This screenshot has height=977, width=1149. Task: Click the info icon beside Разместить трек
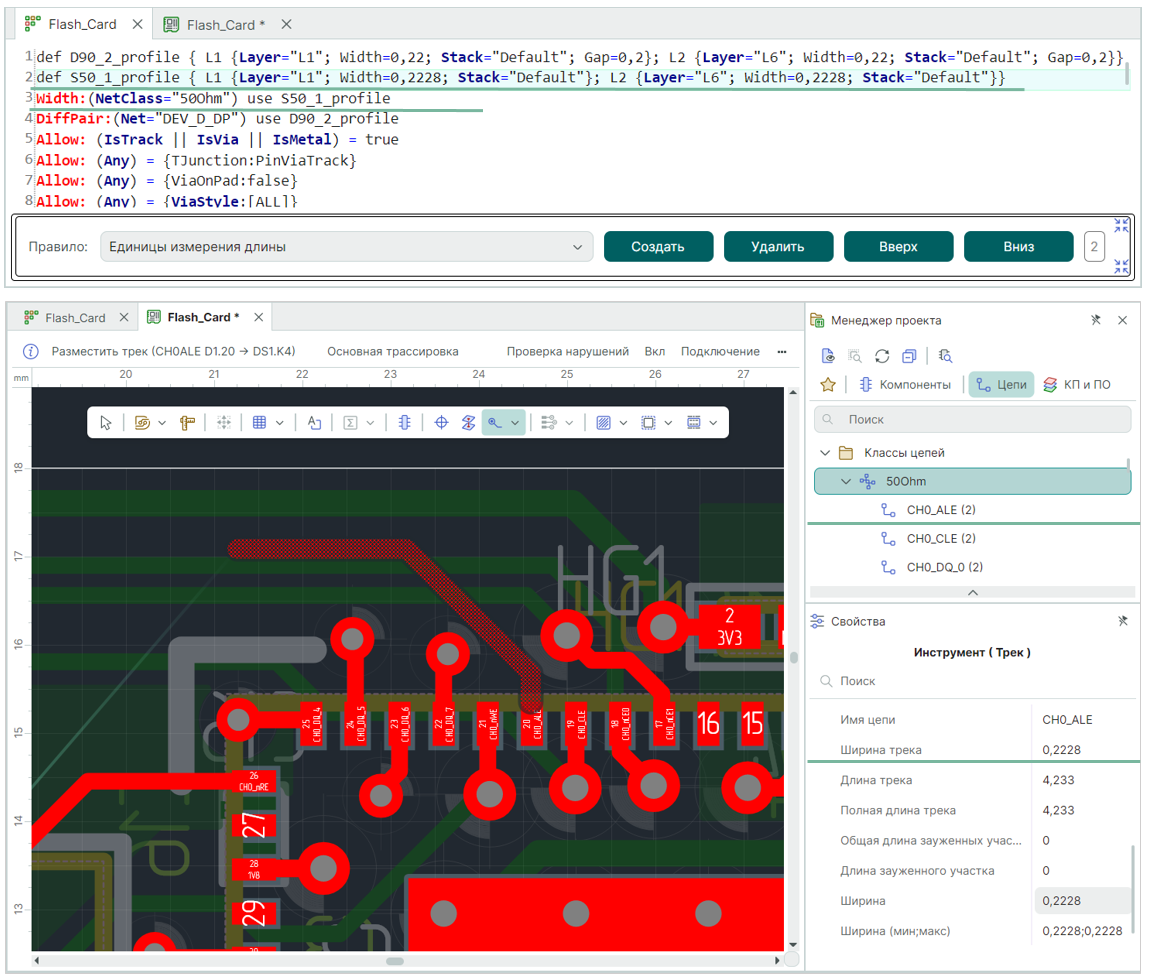(x=31, y=352)
